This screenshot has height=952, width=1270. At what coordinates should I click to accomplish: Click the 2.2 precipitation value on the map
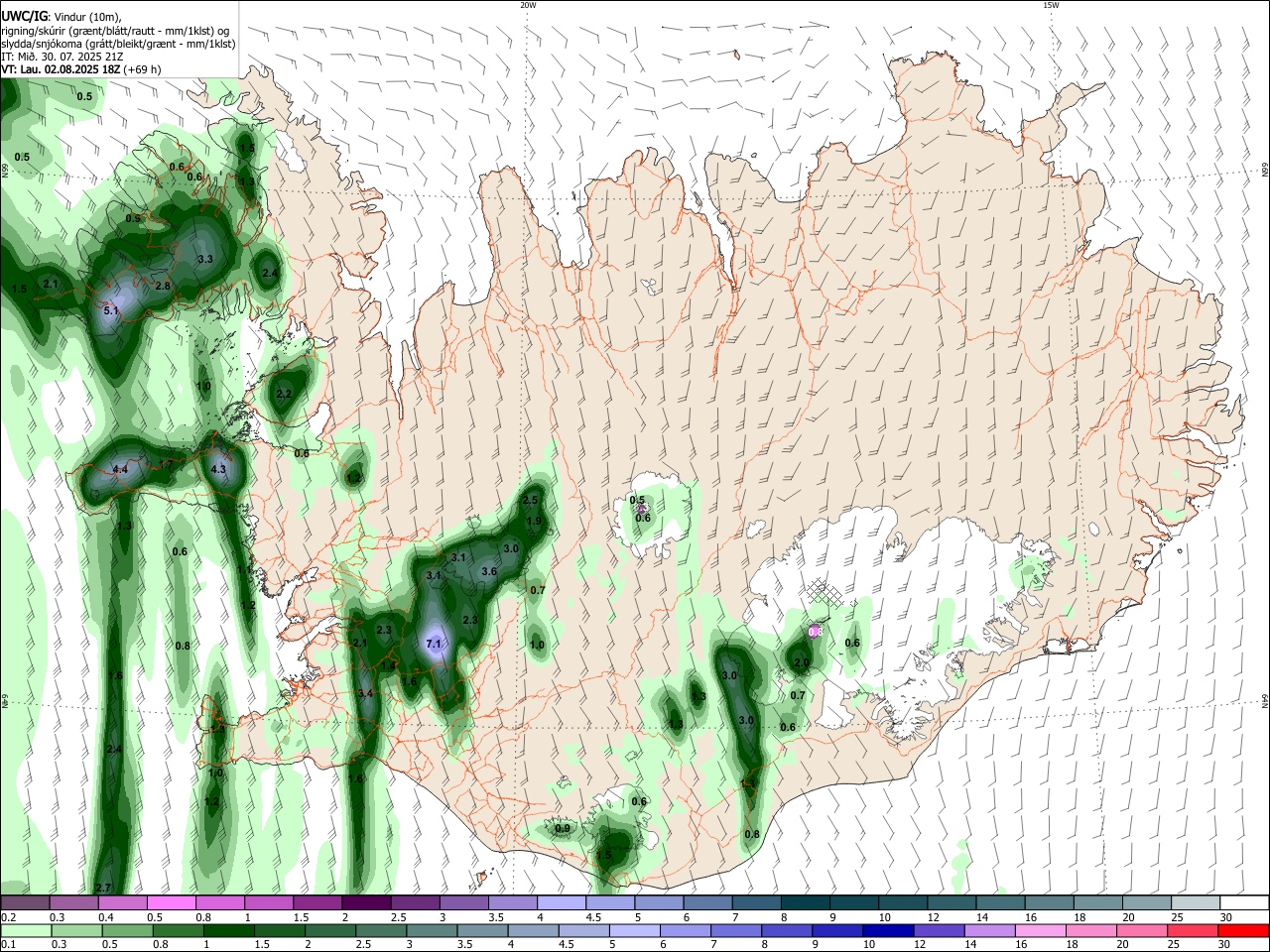(x=284, y=394)
